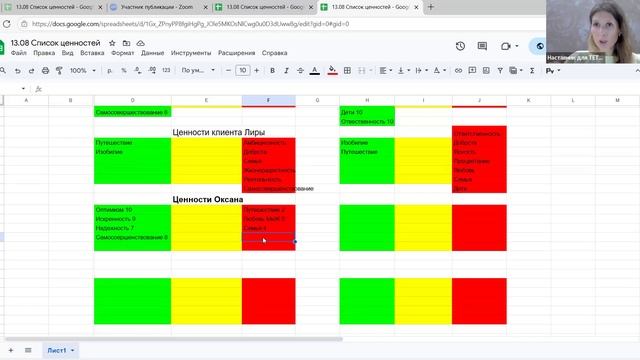The width and height of the screenshot is (640, 360).
Task: Open the Вставка menu
Action: coord(92,53)
